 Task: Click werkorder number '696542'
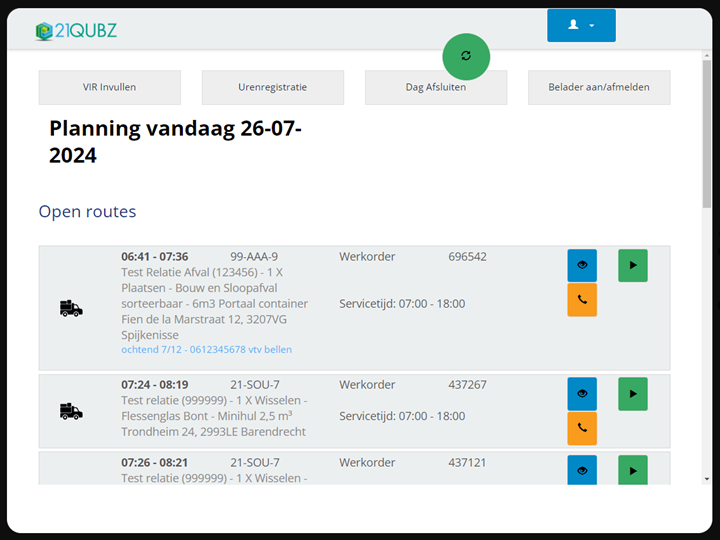click(x=467, y=257)
